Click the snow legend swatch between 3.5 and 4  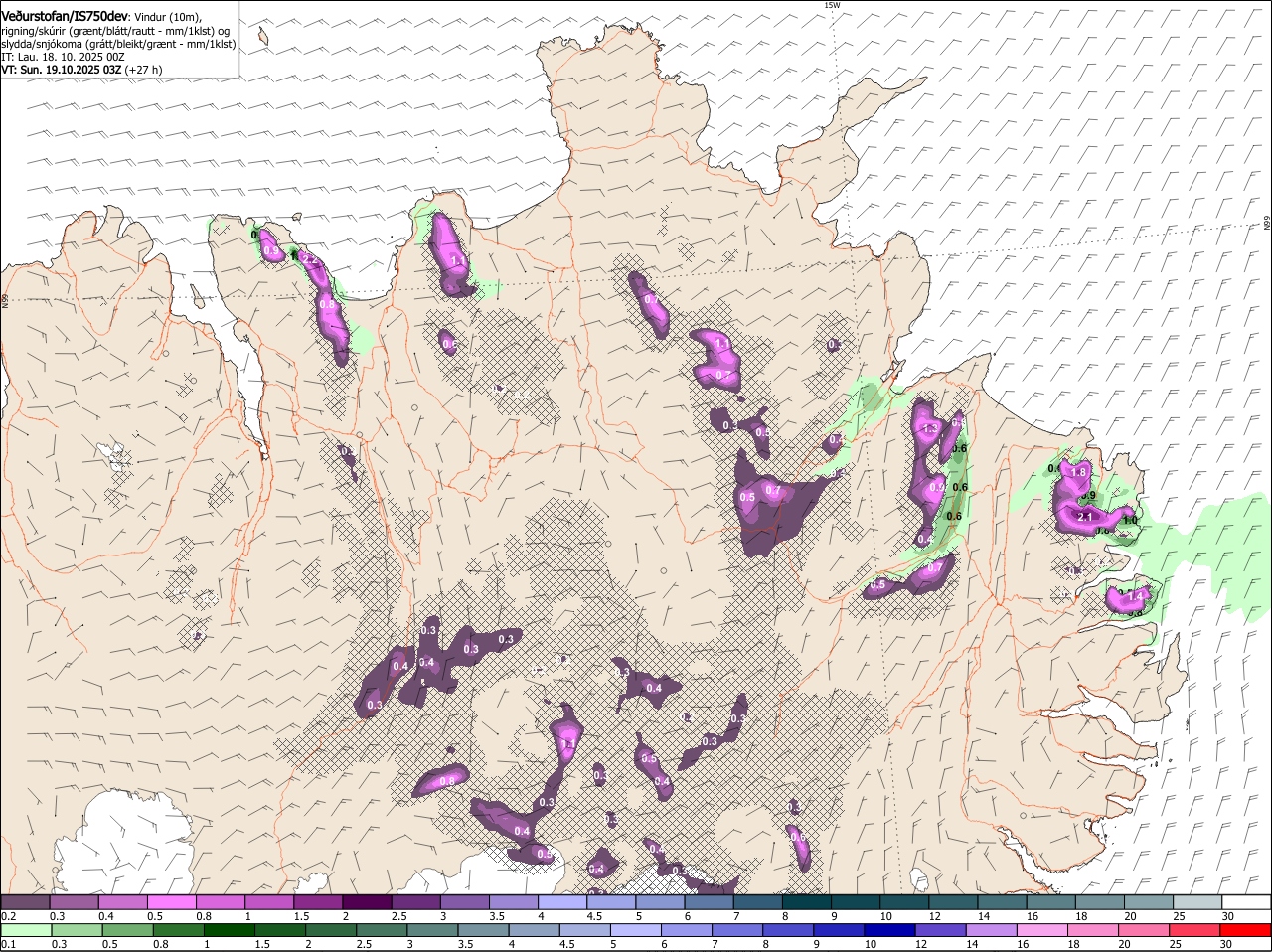click(x=513, y=902)
